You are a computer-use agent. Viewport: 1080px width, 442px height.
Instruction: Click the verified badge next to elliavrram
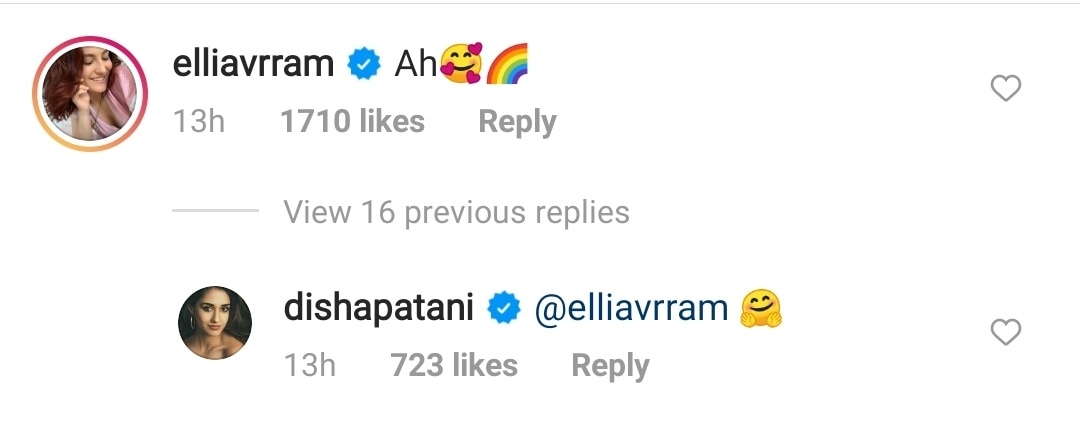coord(362,65)
